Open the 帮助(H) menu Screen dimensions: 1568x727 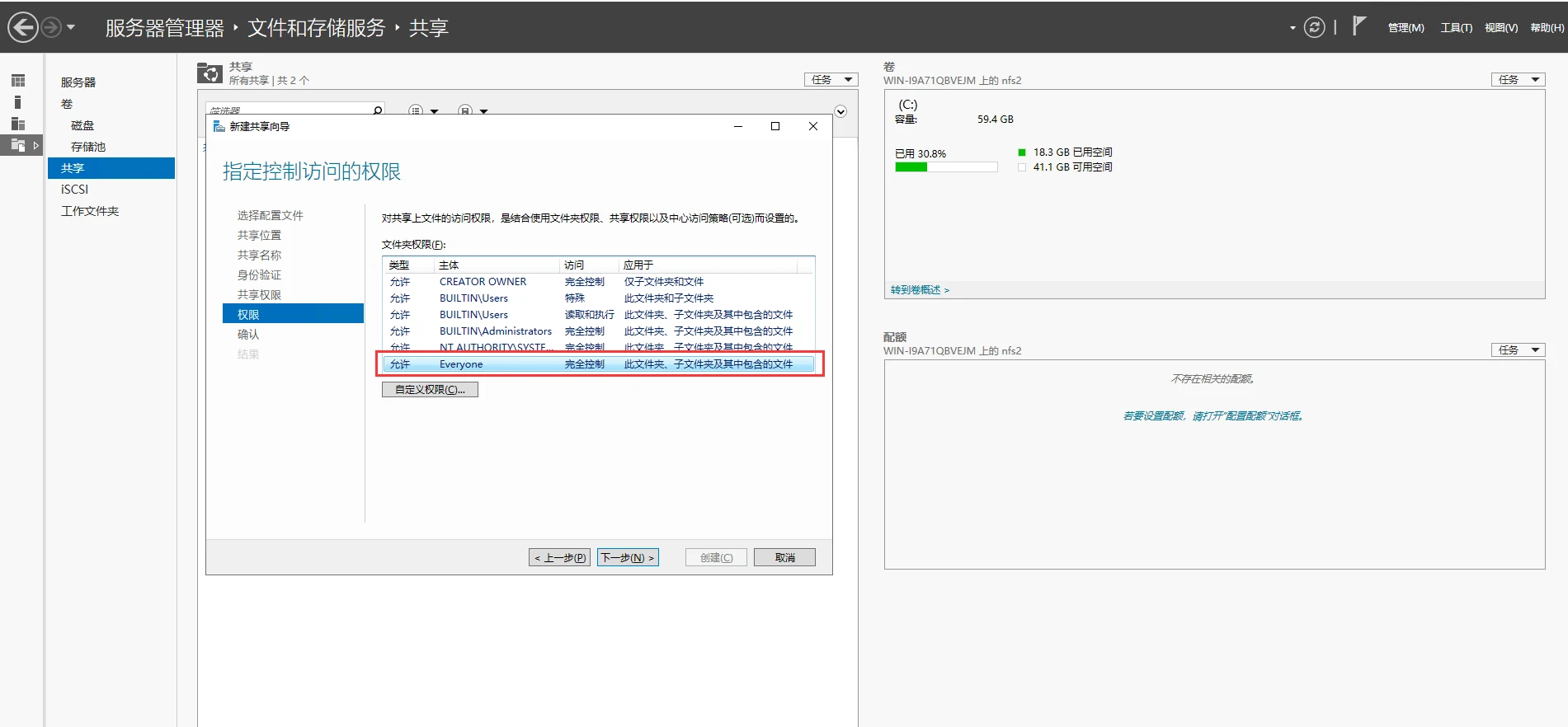click(x=1547, y=27)
